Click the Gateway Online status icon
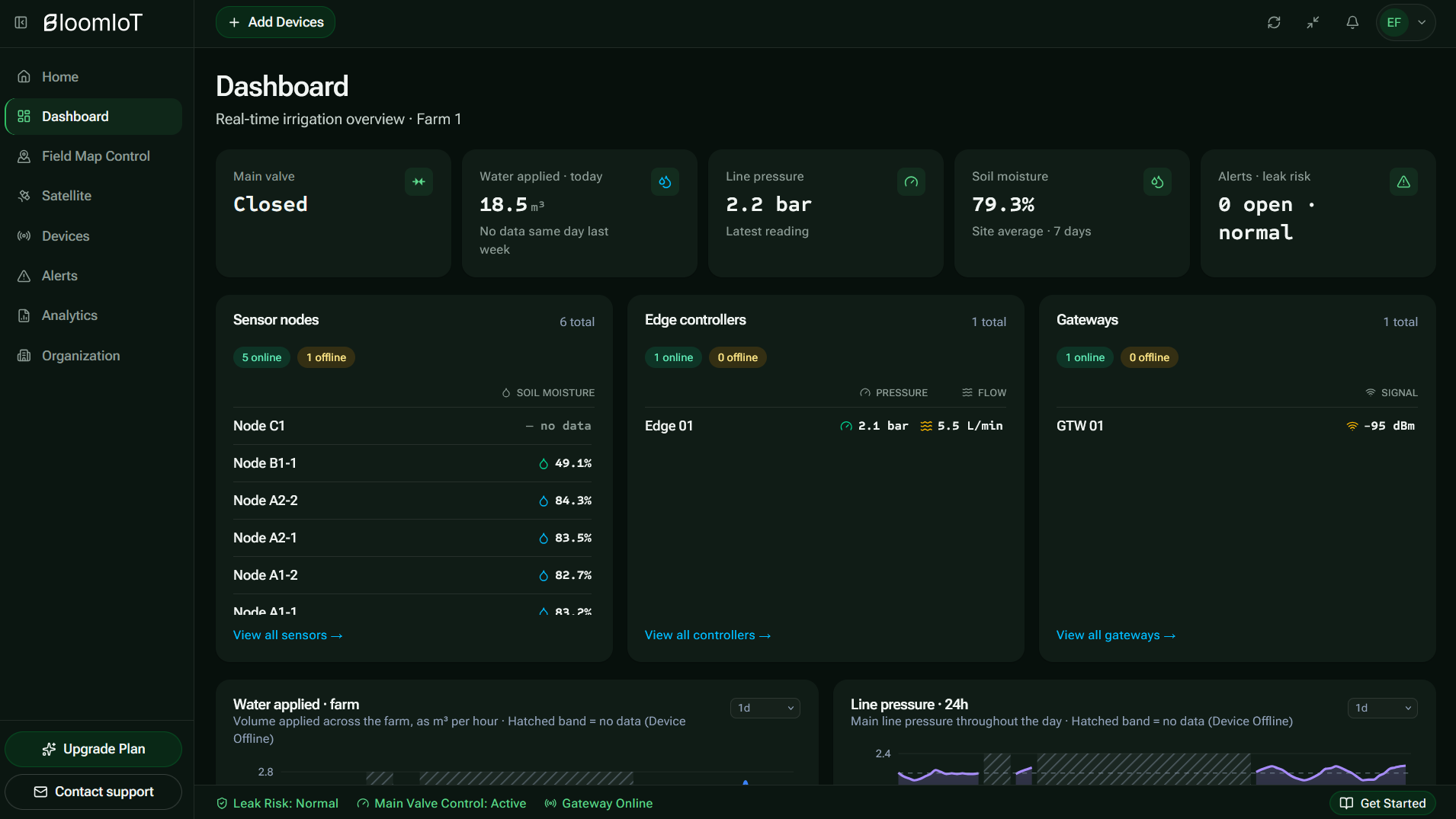The image size is (1456, 819). [x=550, y=803]
